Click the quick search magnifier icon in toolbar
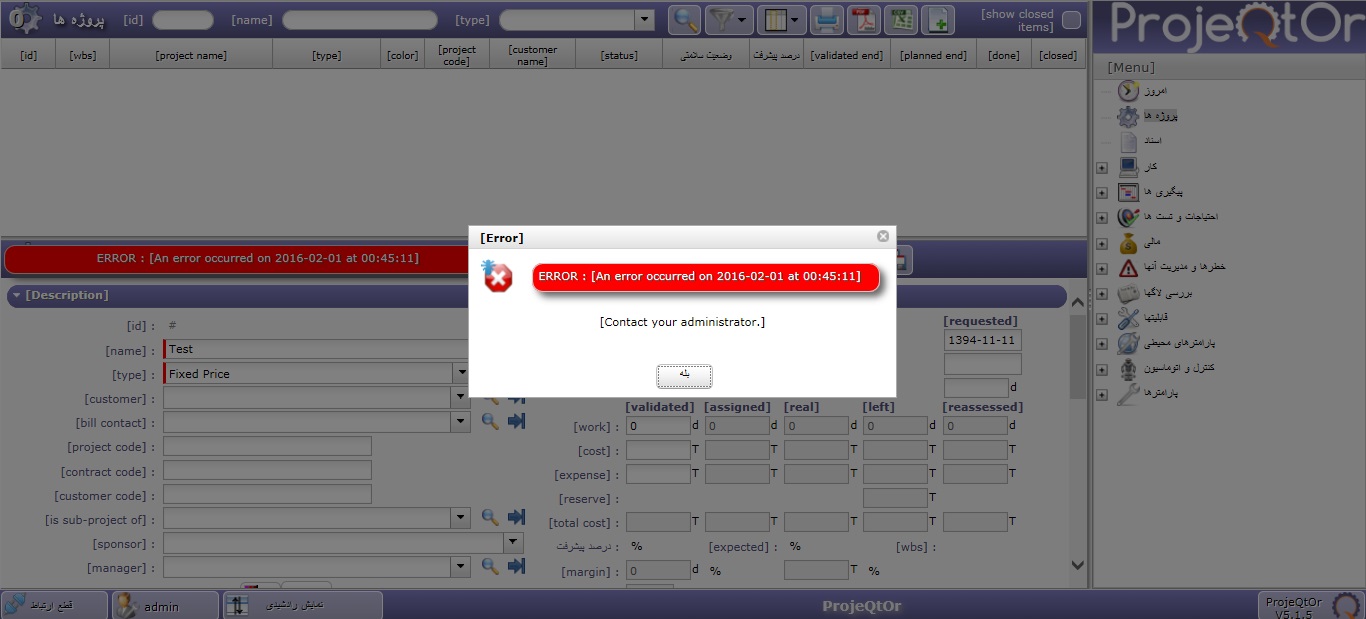Viewport: 1366px width, 619px height. click(x=685, y=20)
